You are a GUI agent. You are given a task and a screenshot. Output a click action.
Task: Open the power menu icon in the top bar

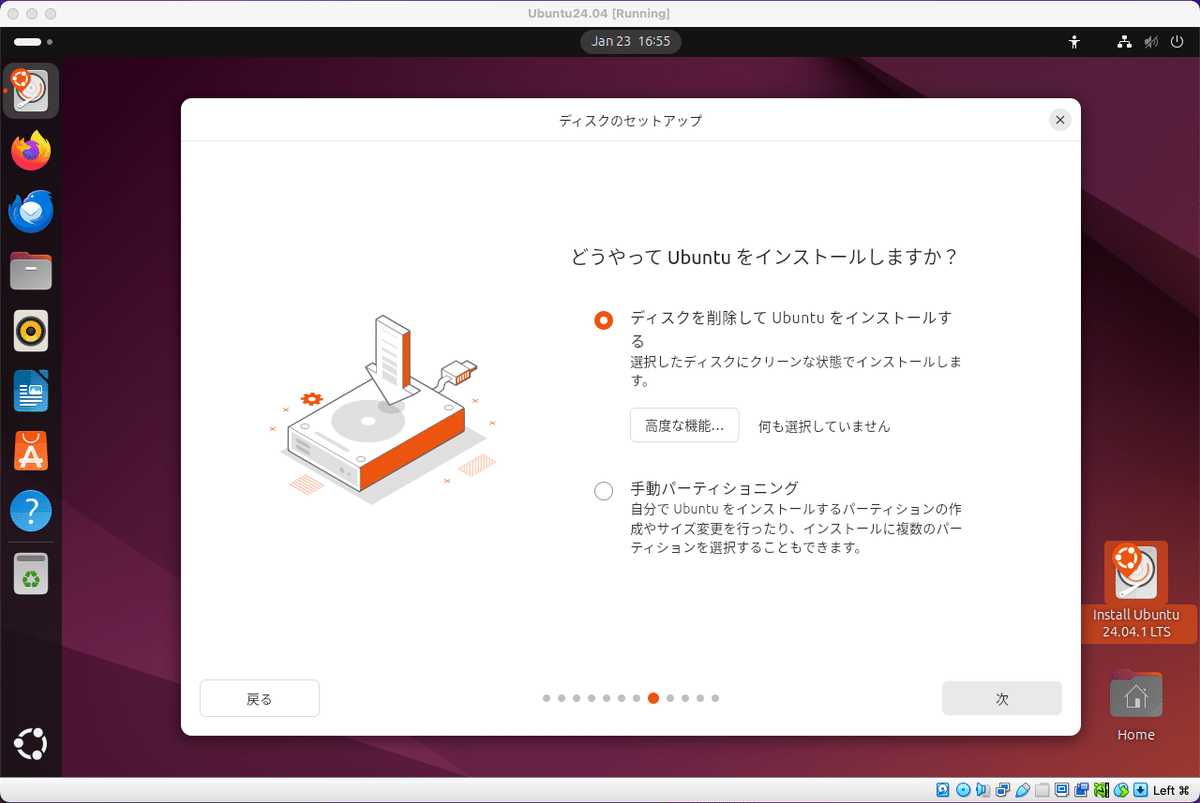(1176, 42)
